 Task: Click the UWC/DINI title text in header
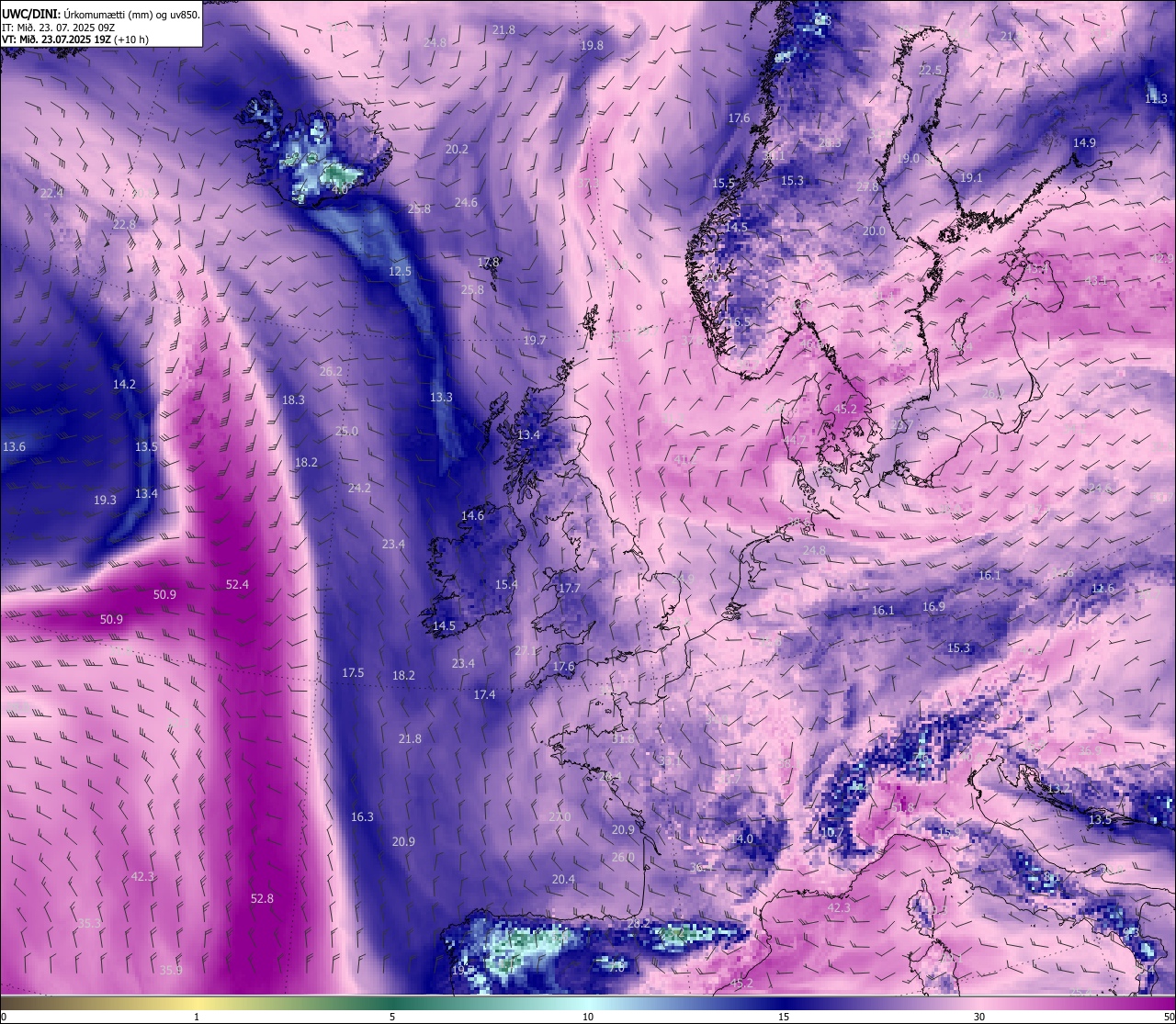(31, 14)
